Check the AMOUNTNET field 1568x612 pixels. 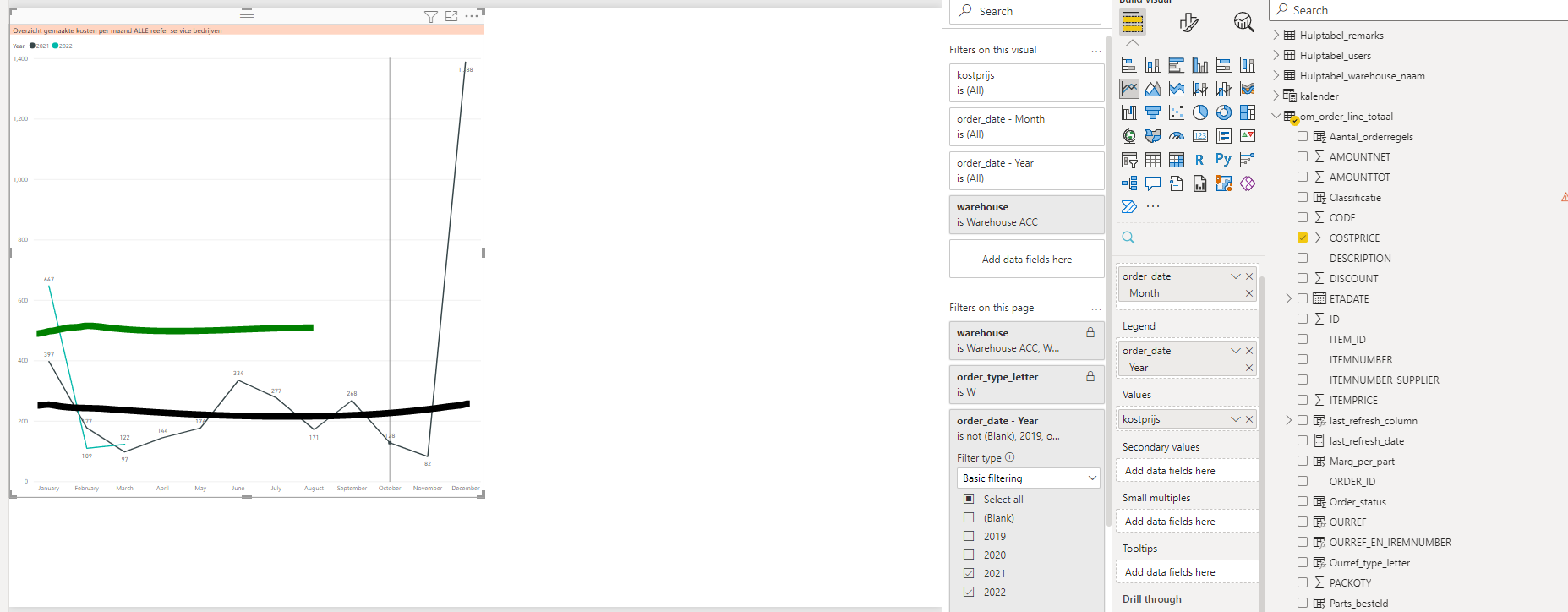[x=1303, y=156]
